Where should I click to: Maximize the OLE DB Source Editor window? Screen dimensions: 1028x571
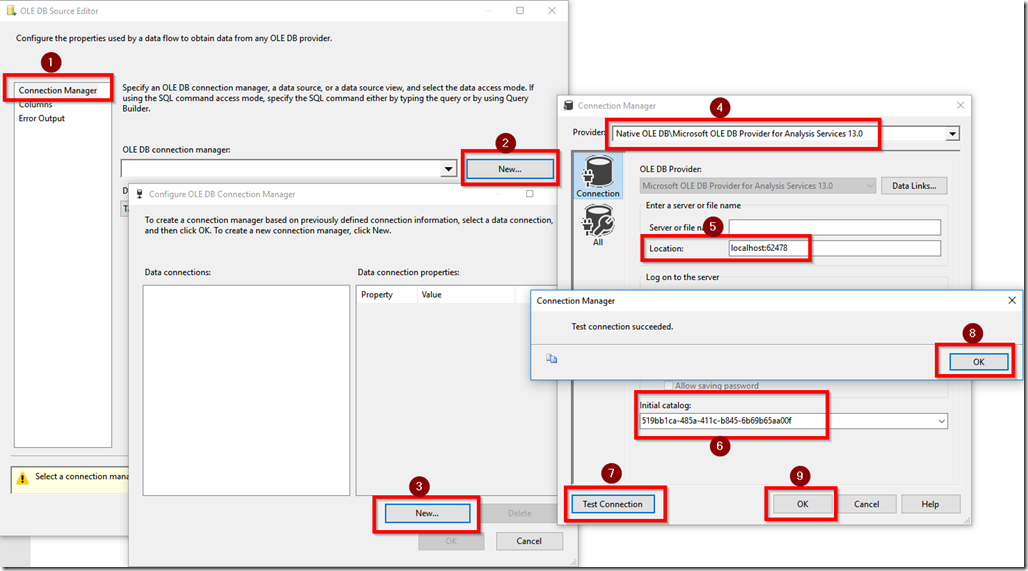pos(520,10)
